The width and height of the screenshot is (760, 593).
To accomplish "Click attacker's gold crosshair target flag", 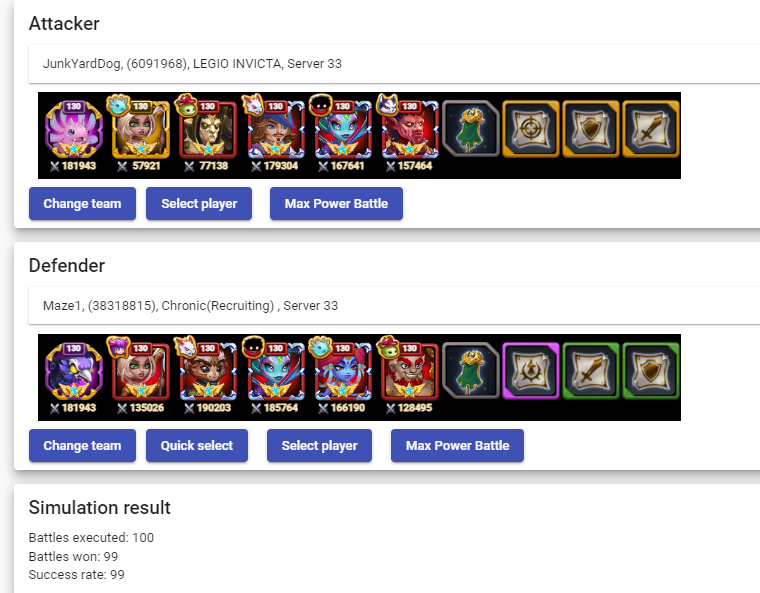I will (x=531, y=128).
